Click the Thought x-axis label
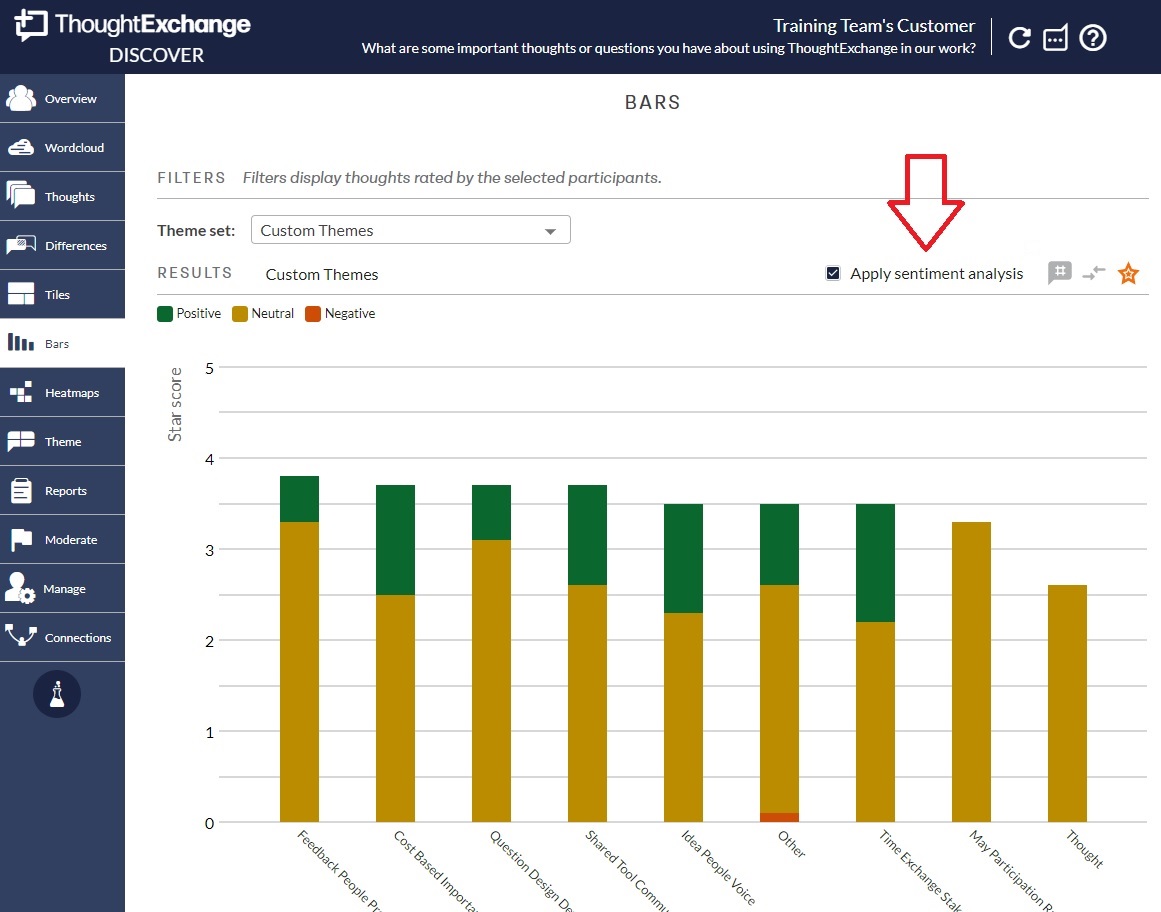The width and height of the screenshot is (1161, 912). click(x=1085, y=849)
